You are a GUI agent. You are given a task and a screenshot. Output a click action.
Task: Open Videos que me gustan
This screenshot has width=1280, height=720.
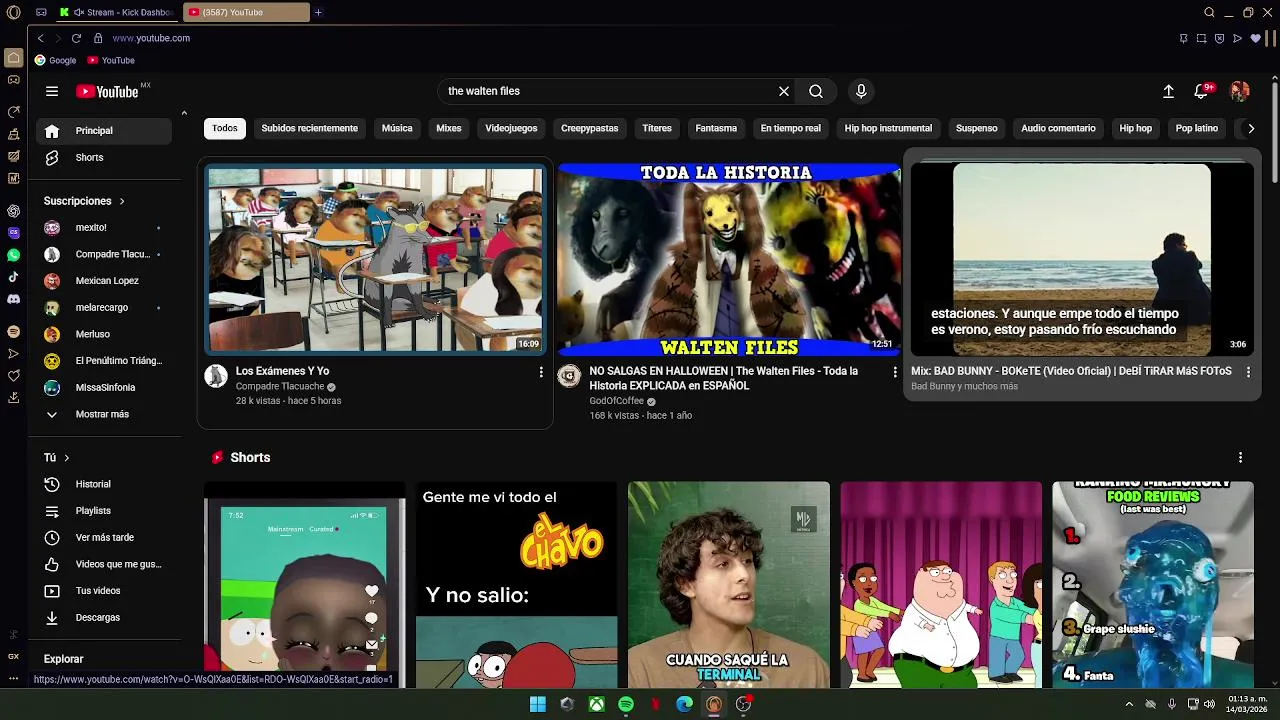click(x=104, y=564)
